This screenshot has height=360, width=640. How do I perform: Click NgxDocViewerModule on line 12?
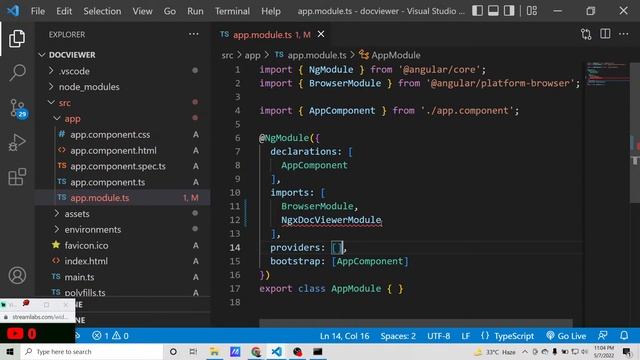(331, 220)
